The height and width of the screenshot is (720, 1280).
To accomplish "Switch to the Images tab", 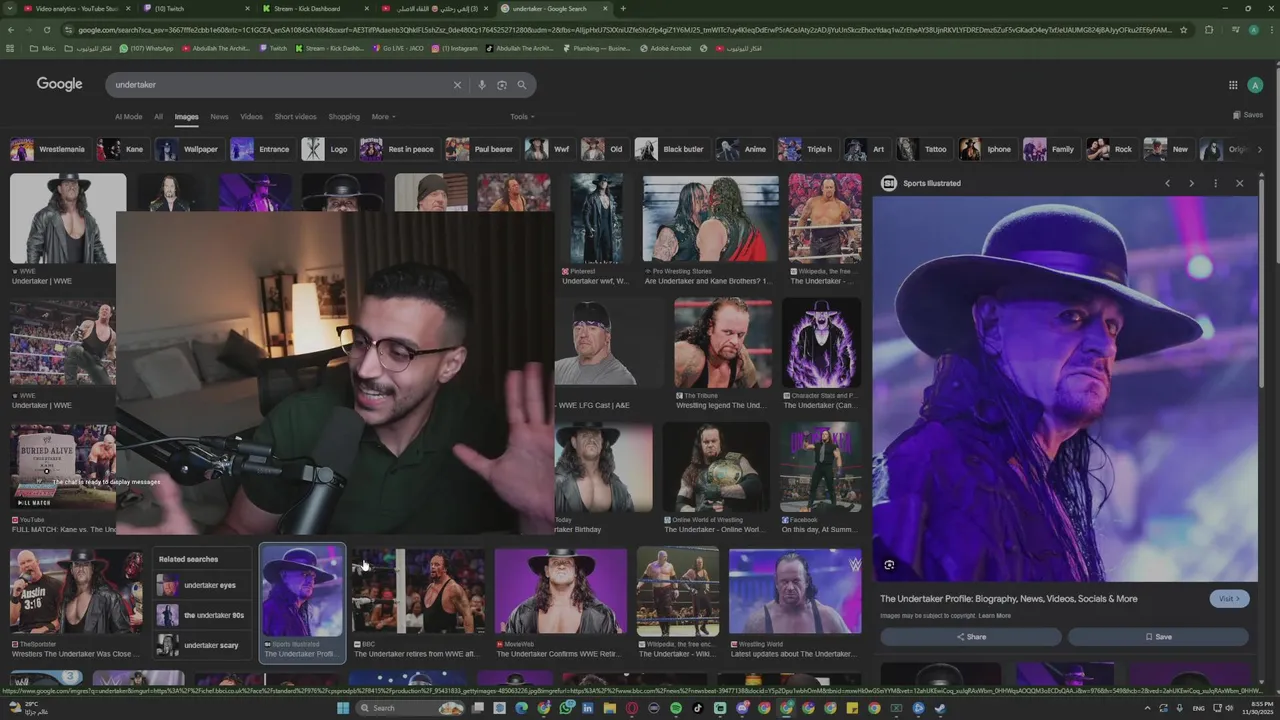I will 187,117.
